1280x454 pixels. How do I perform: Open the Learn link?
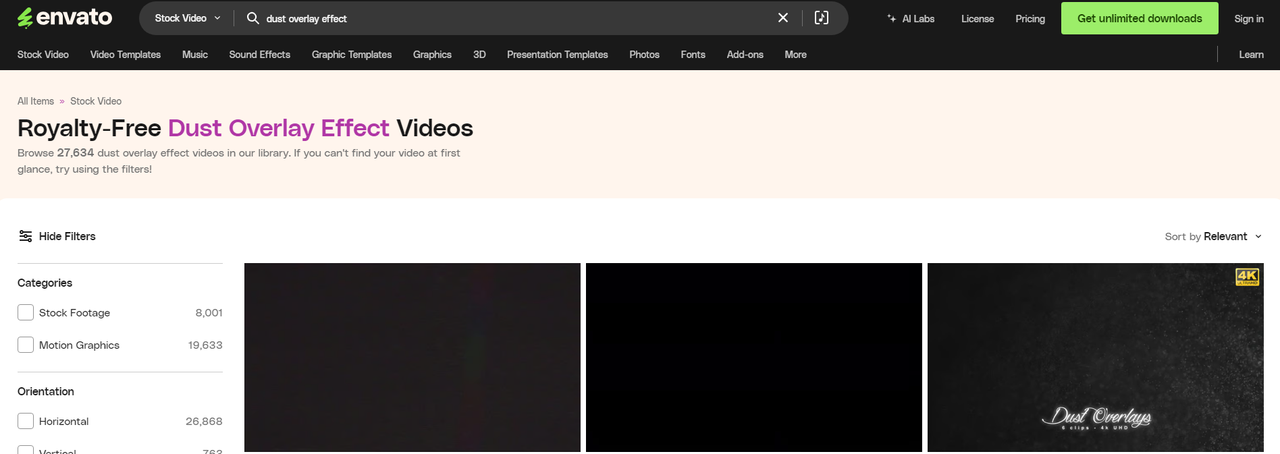coord(1251,55)
